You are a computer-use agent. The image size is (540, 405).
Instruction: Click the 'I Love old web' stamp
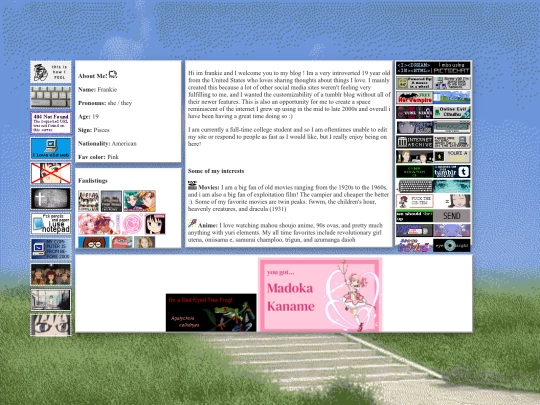coord(51,148)
